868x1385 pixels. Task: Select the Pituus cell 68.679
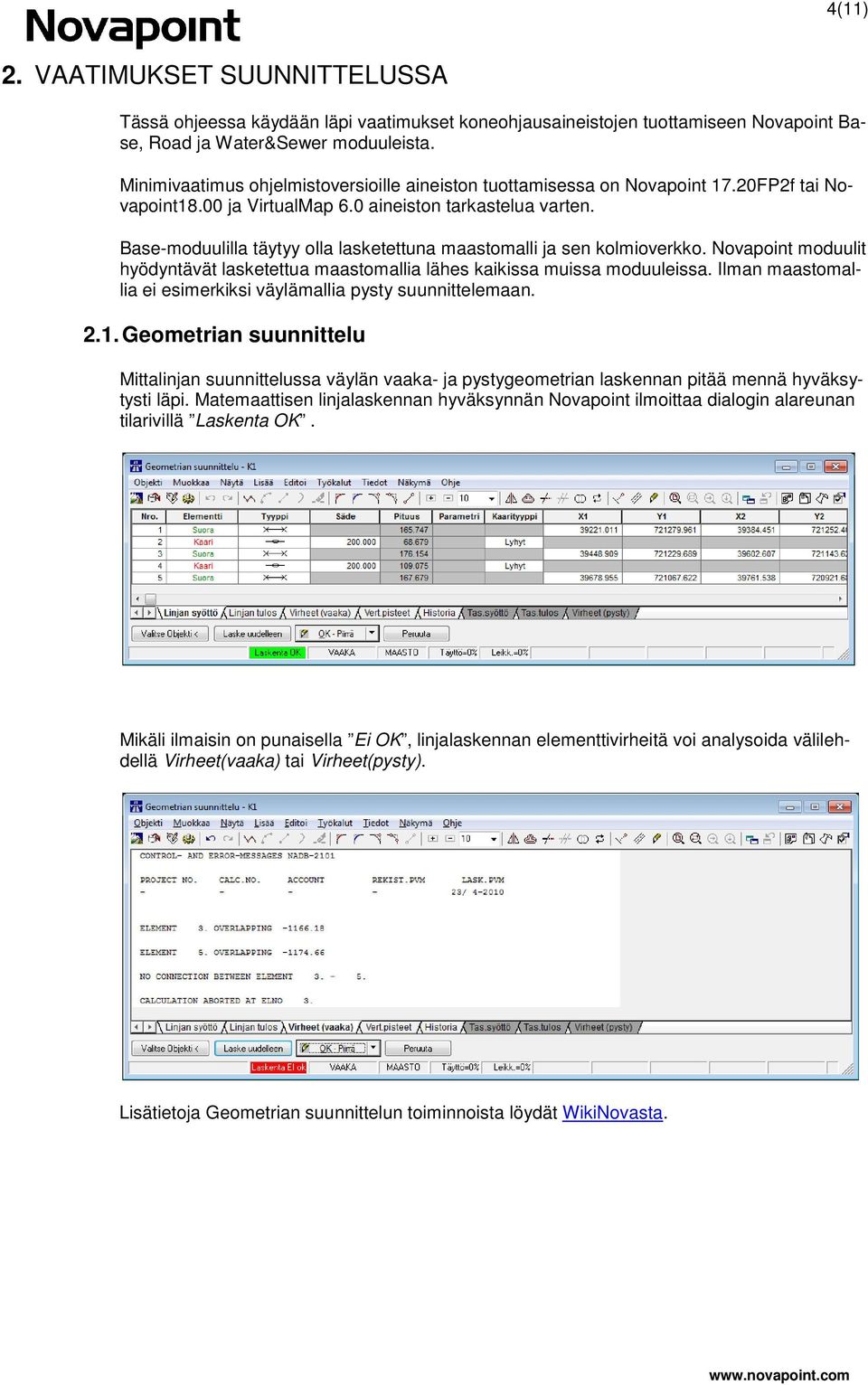[407, 542]
